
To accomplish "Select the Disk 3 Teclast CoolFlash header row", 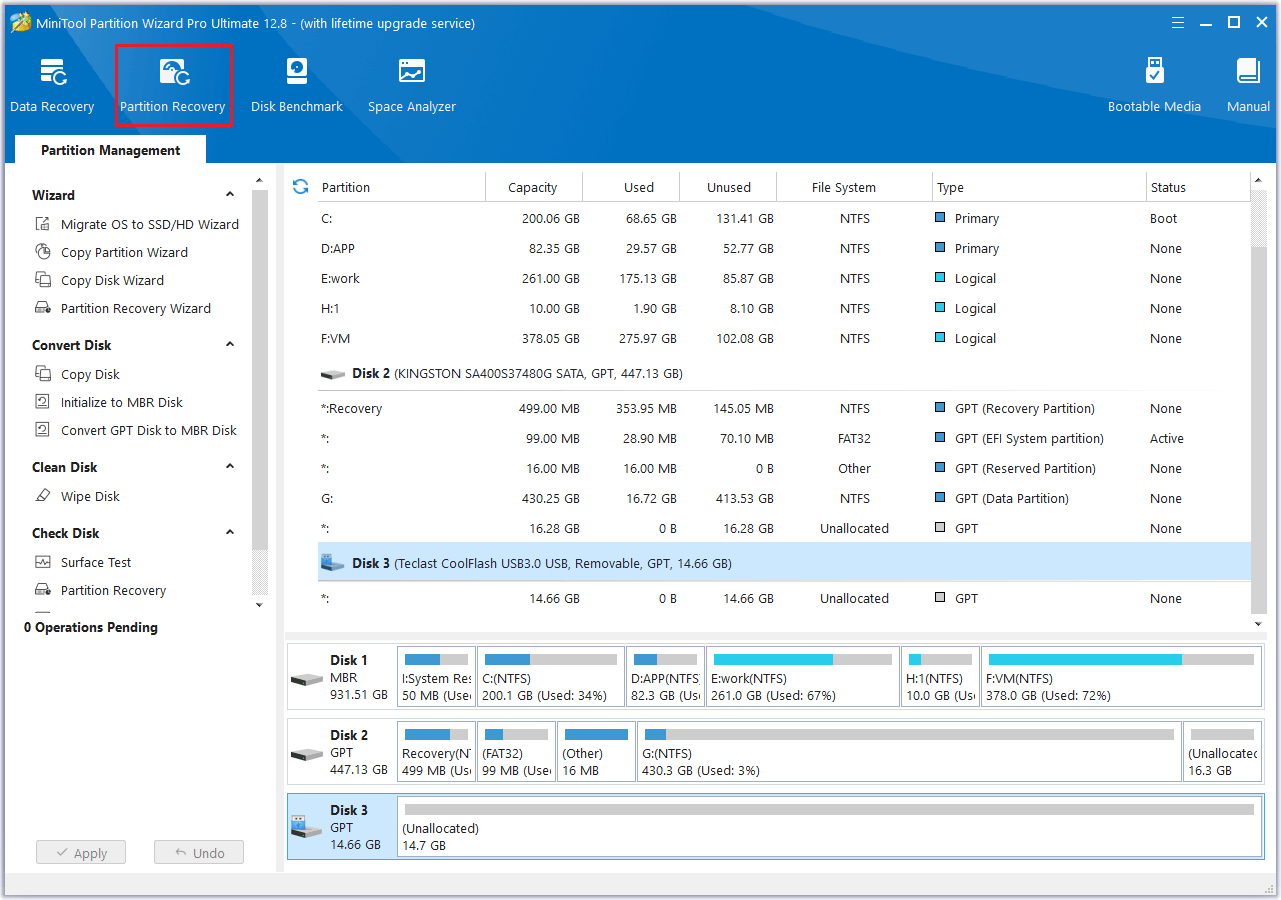I will (784, 563).
